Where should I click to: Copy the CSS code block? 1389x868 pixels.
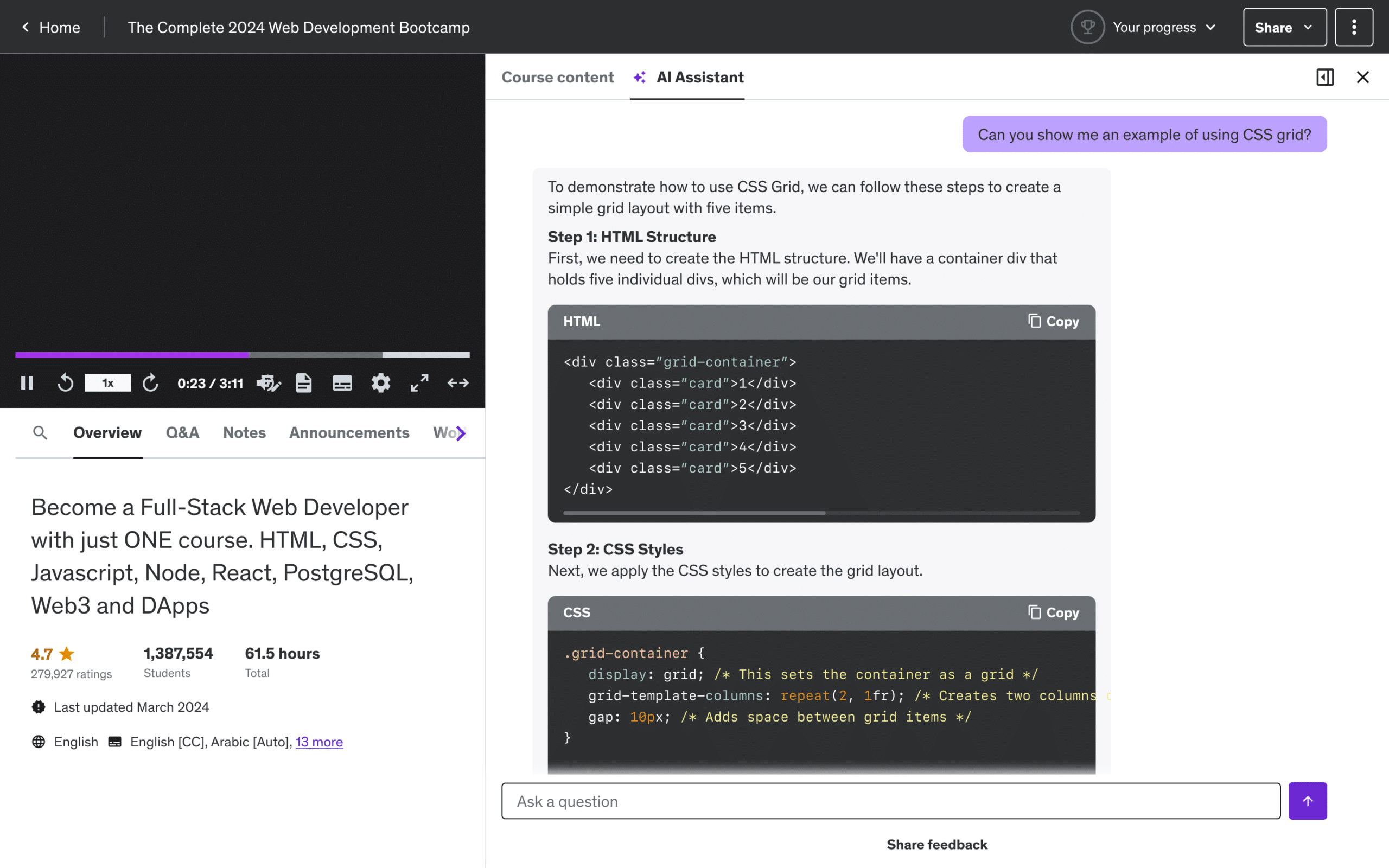coord(1054,612)
